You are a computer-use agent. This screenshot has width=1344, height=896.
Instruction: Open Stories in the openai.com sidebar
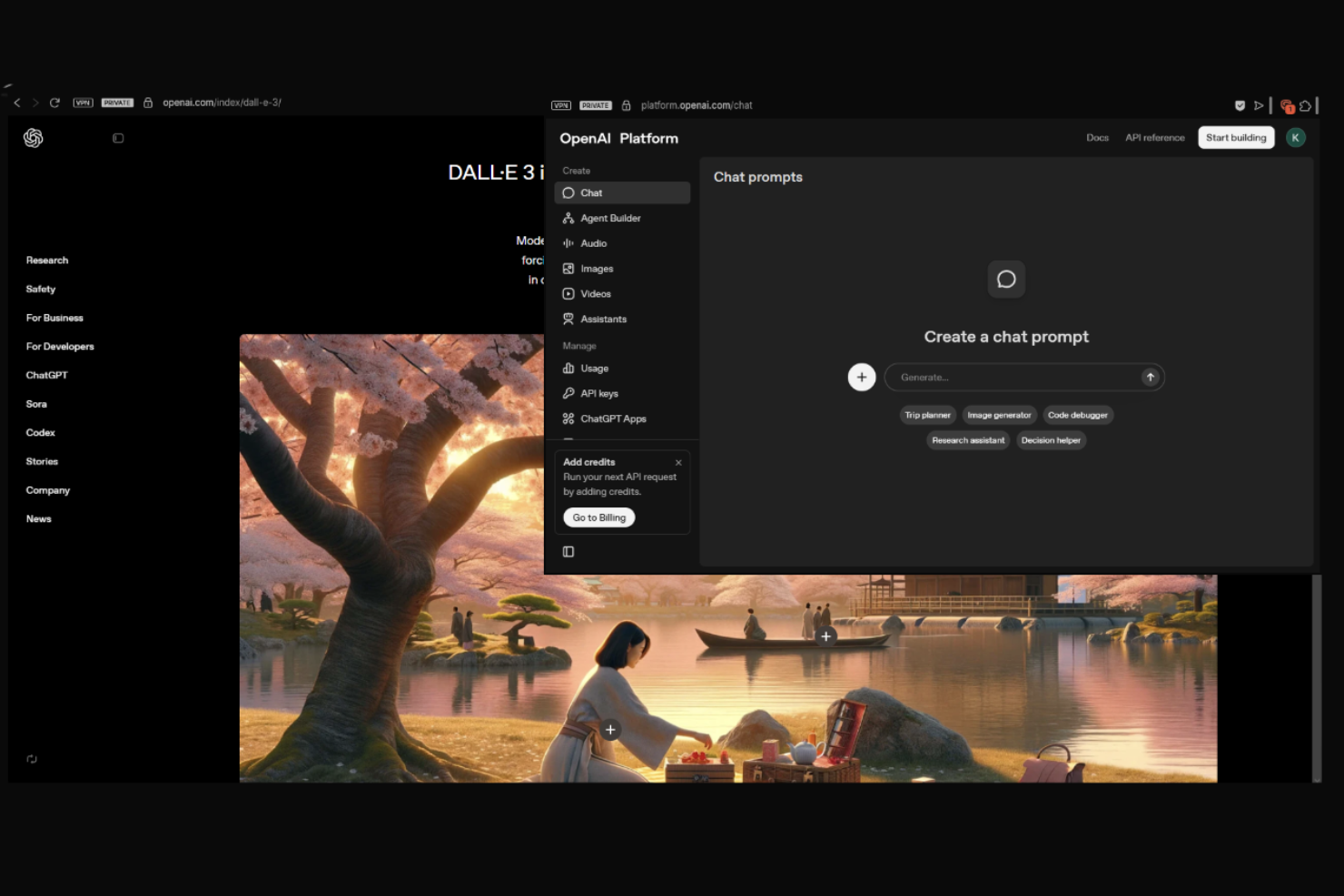click(42, 461)
